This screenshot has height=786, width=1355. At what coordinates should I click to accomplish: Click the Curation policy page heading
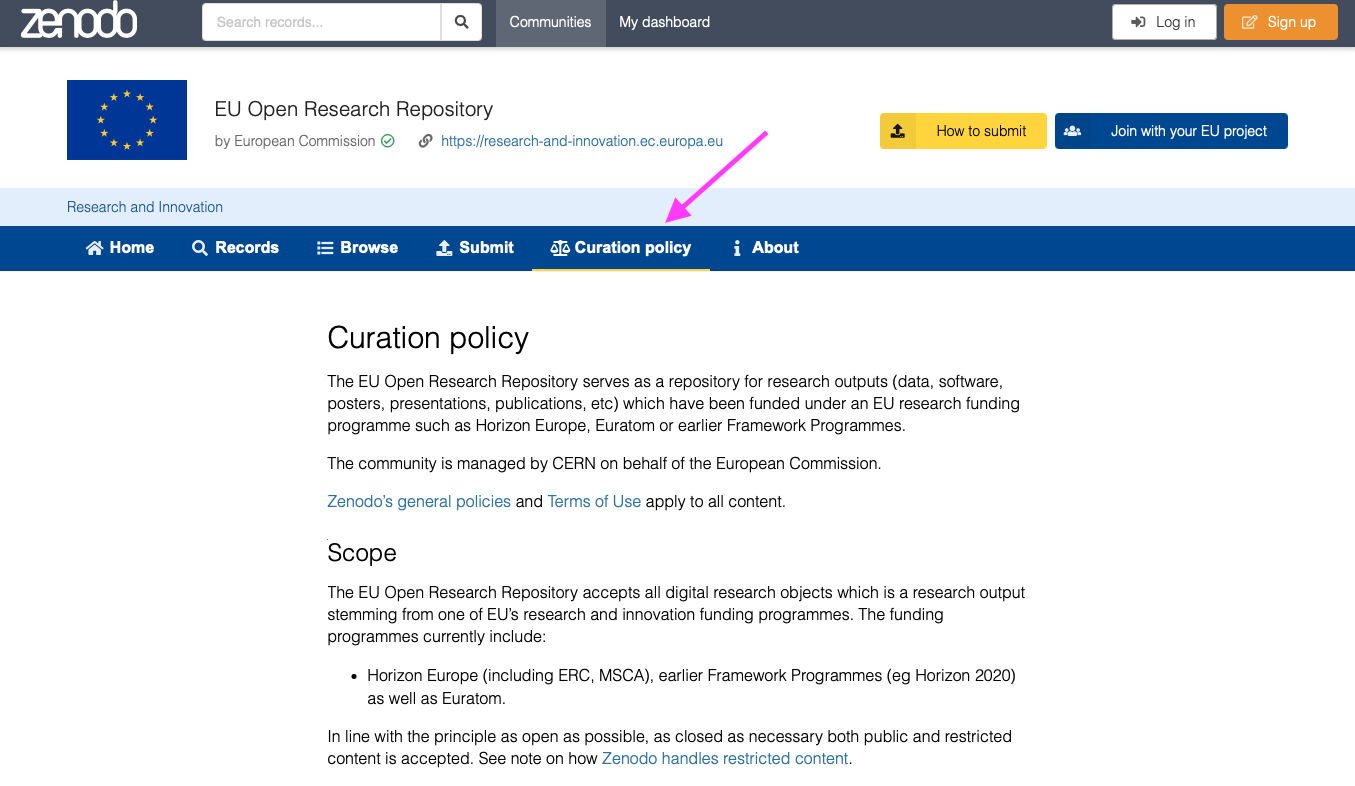[428, 338]
